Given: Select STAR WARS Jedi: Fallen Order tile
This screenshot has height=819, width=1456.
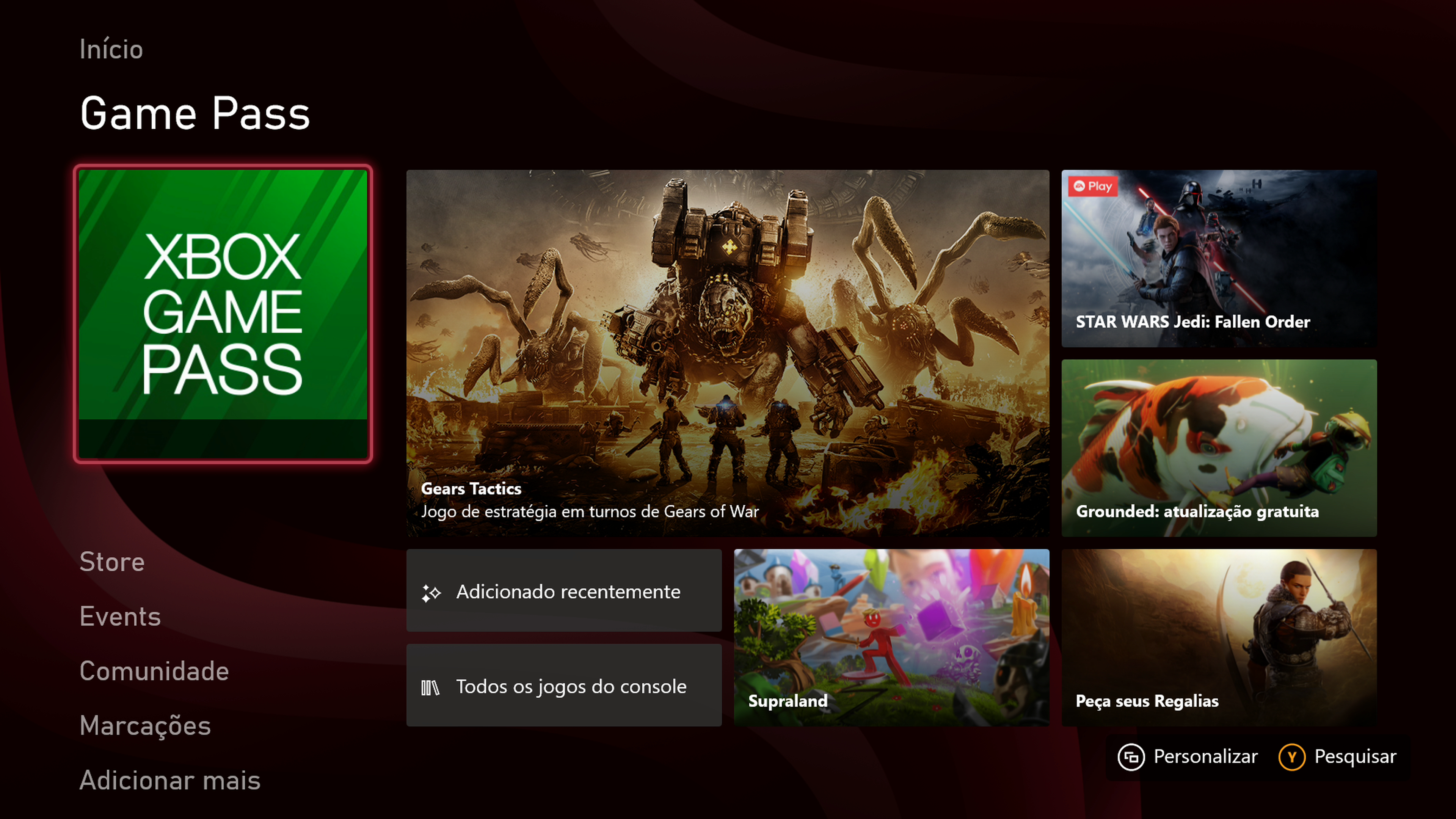Looking at the screenshot, I should [1219, 258].
